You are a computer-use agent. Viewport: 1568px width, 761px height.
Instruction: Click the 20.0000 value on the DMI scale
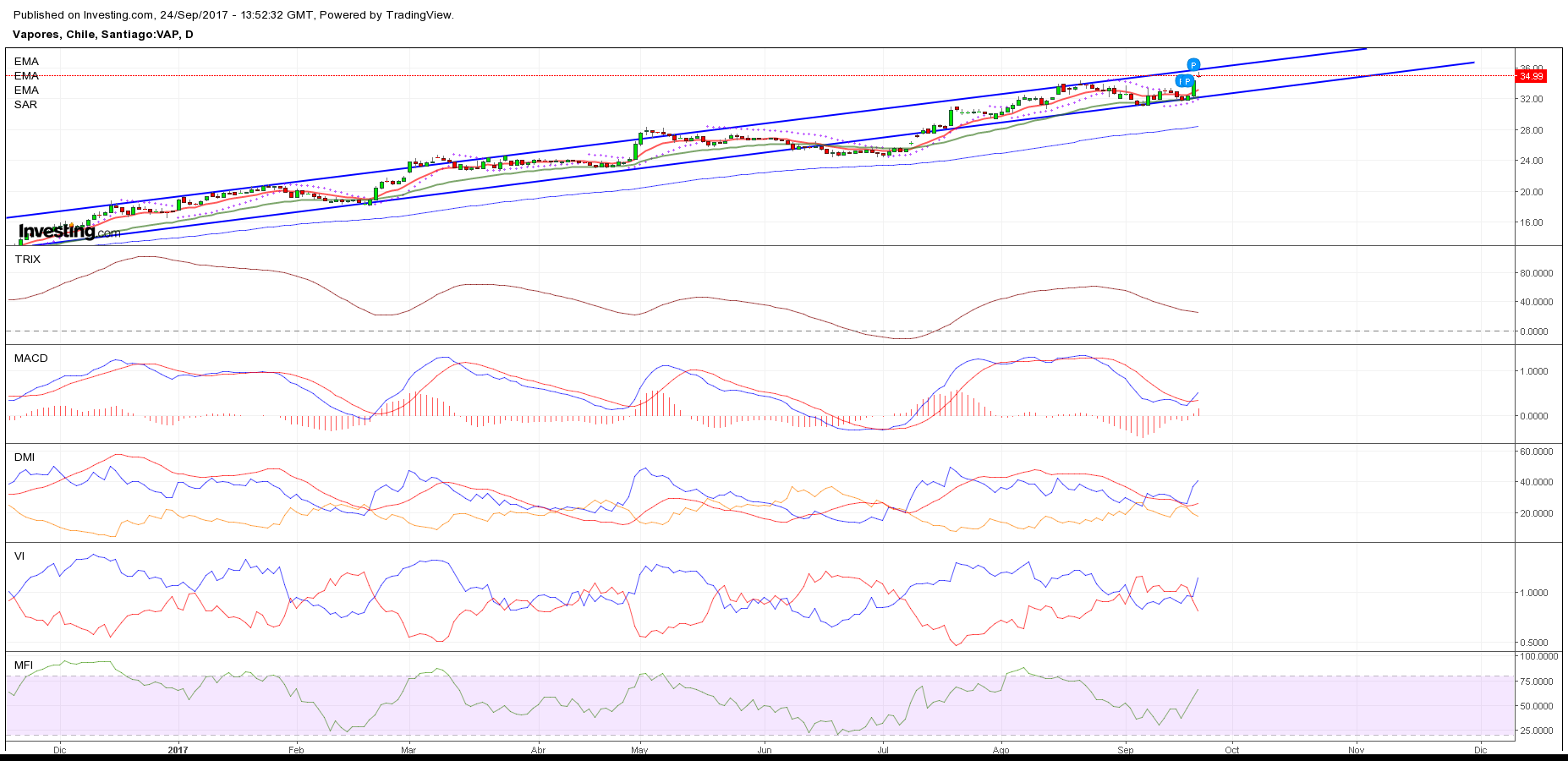tap(1537, 513)
